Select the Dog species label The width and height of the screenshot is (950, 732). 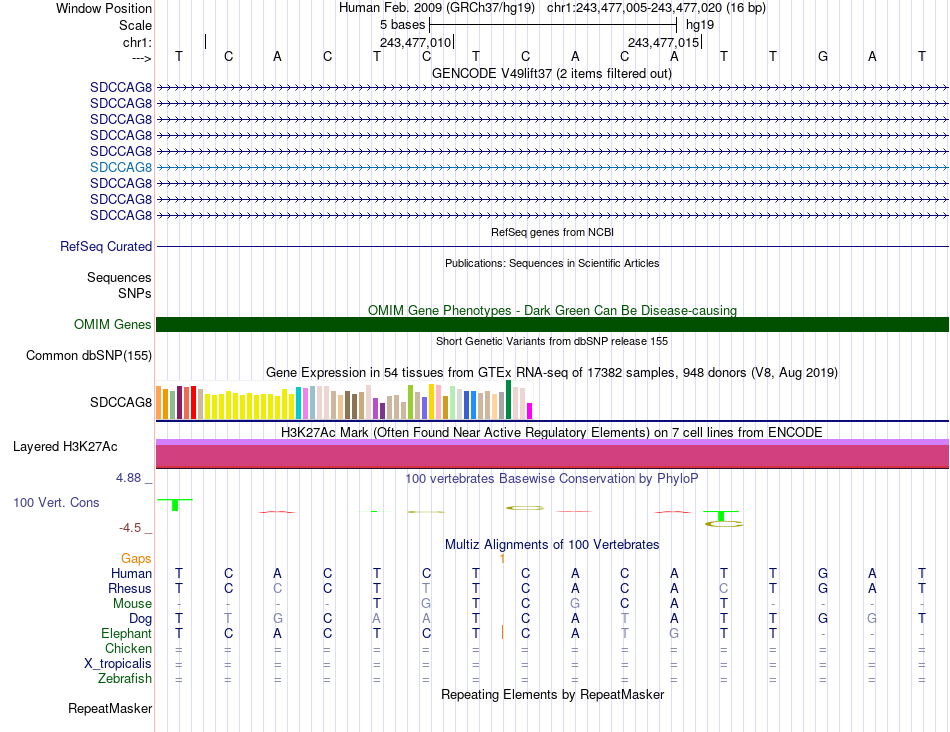pyautogui.click(x=140, y=619)
